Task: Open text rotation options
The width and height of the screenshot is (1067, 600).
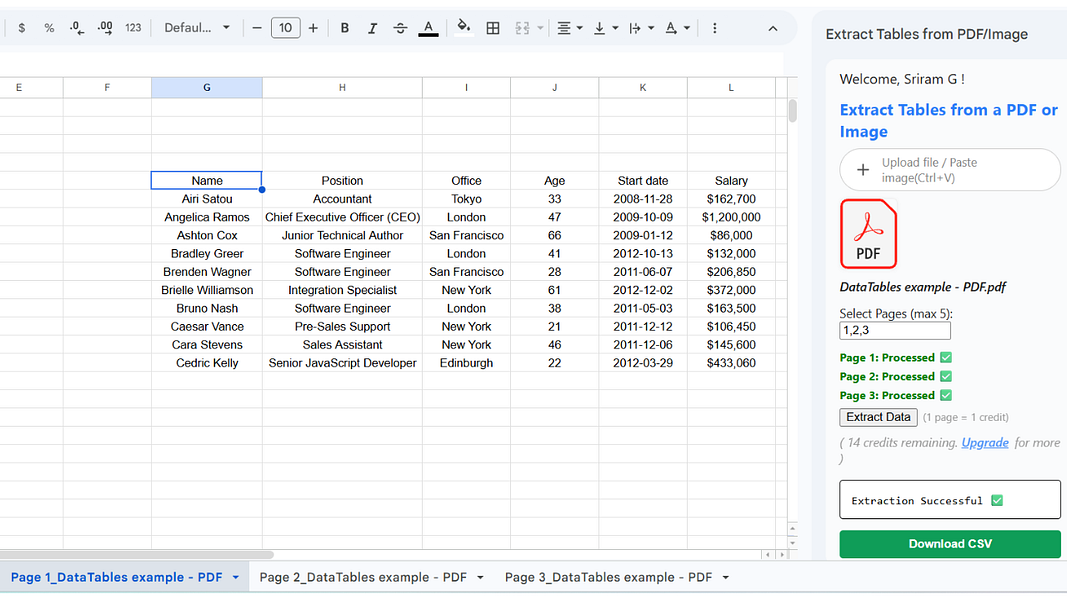Action: [671, 28]
